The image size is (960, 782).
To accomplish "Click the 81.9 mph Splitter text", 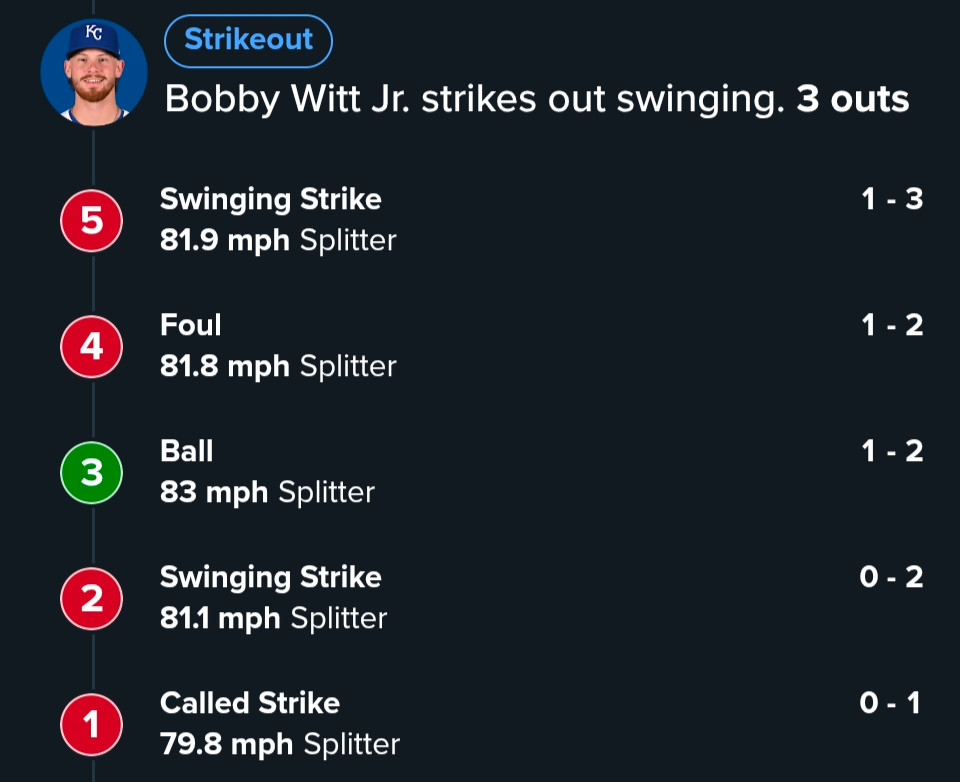I will click(278, 241).
